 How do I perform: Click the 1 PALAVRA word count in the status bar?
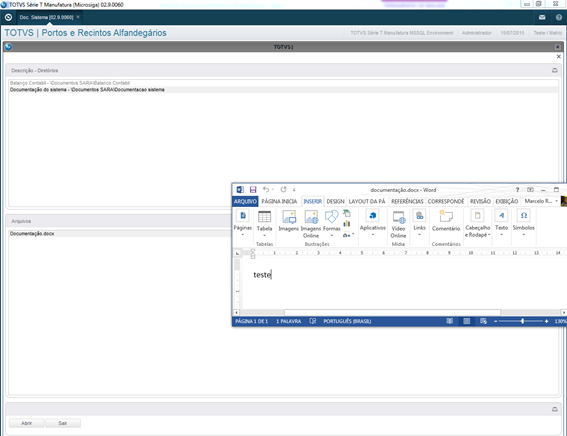tap(289, 321)
